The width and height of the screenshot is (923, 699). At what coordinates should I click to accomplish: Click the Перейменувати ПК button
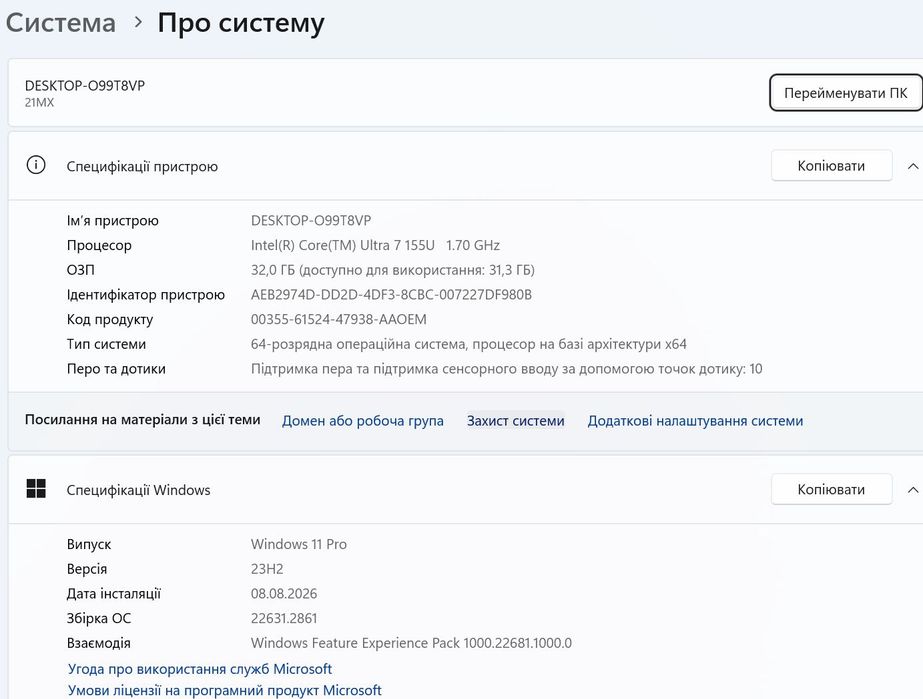click(846, 92)
